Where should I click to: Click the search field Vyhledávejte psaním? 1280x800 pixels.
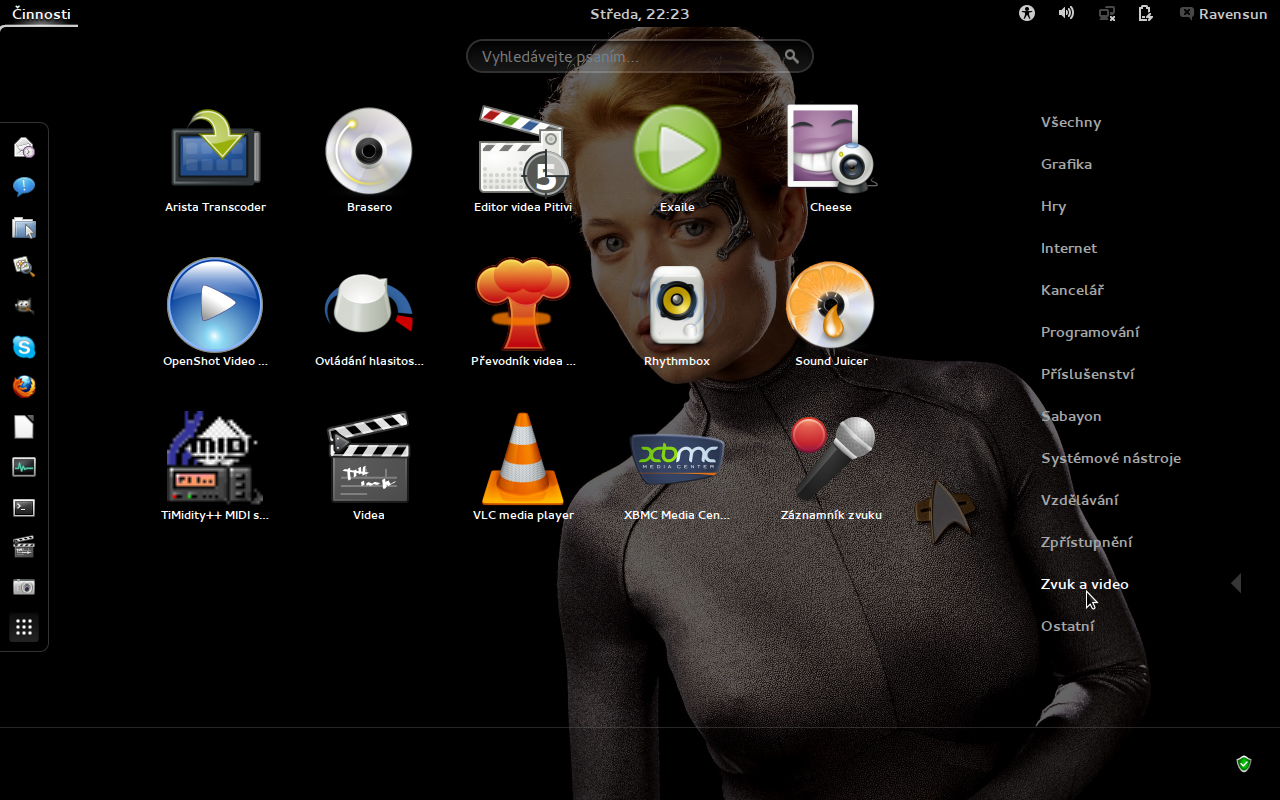(640, 56)
